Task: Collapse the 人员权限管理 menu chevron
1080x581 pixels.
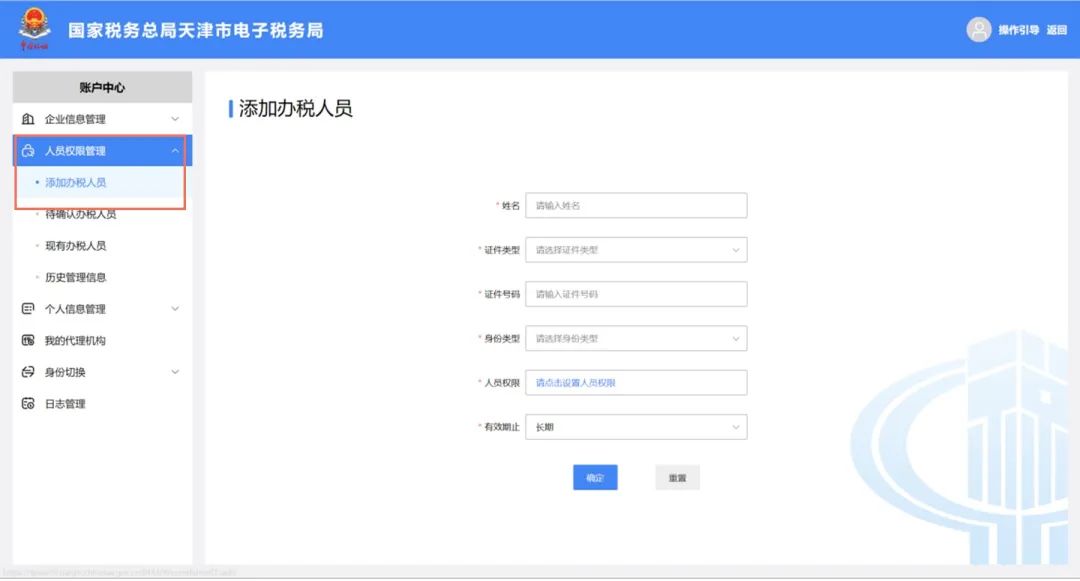Action: pos(175,151)
